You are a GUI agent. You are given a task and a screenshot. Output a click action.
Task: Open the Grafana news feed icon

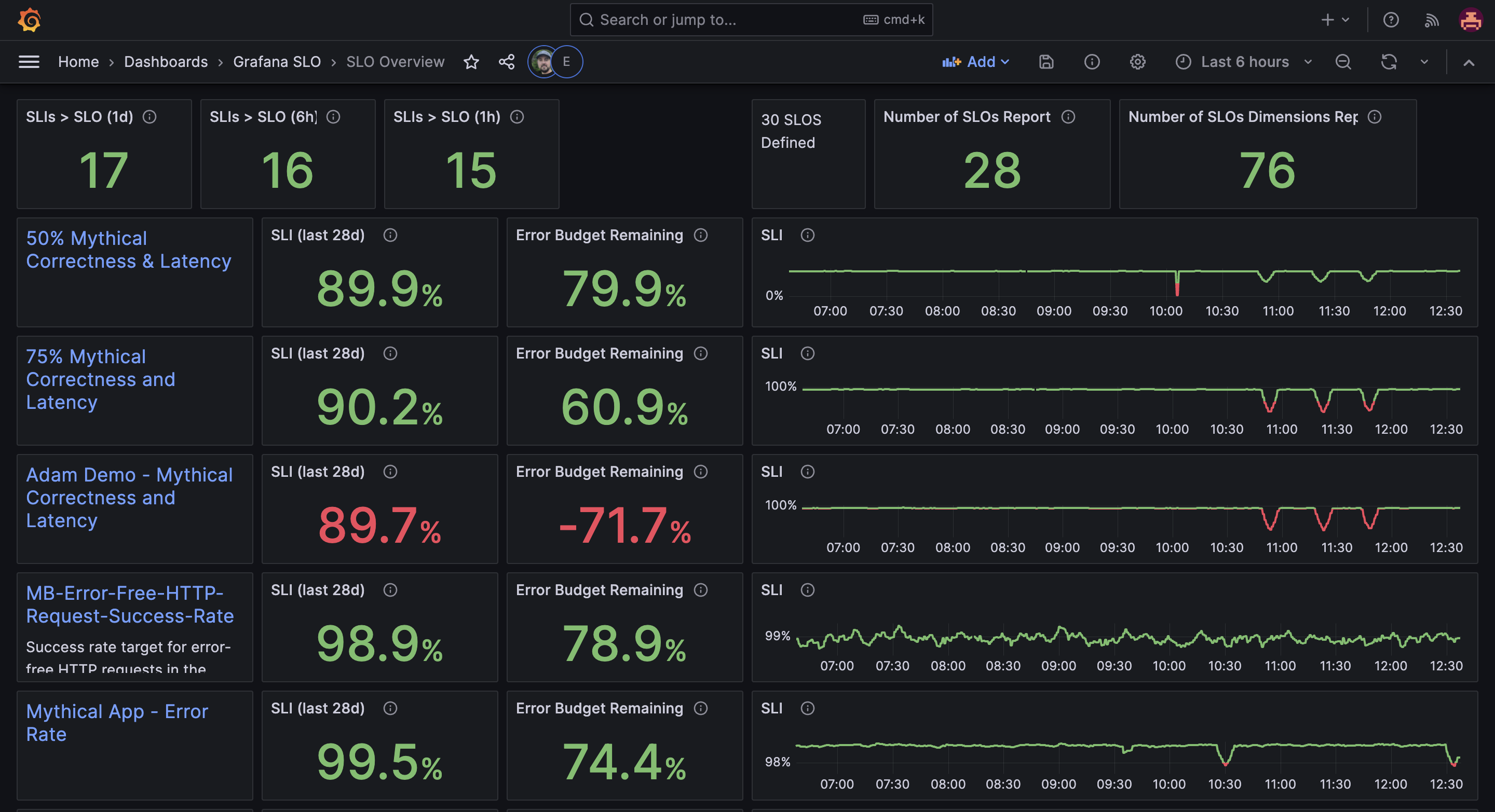[1432, 19]
